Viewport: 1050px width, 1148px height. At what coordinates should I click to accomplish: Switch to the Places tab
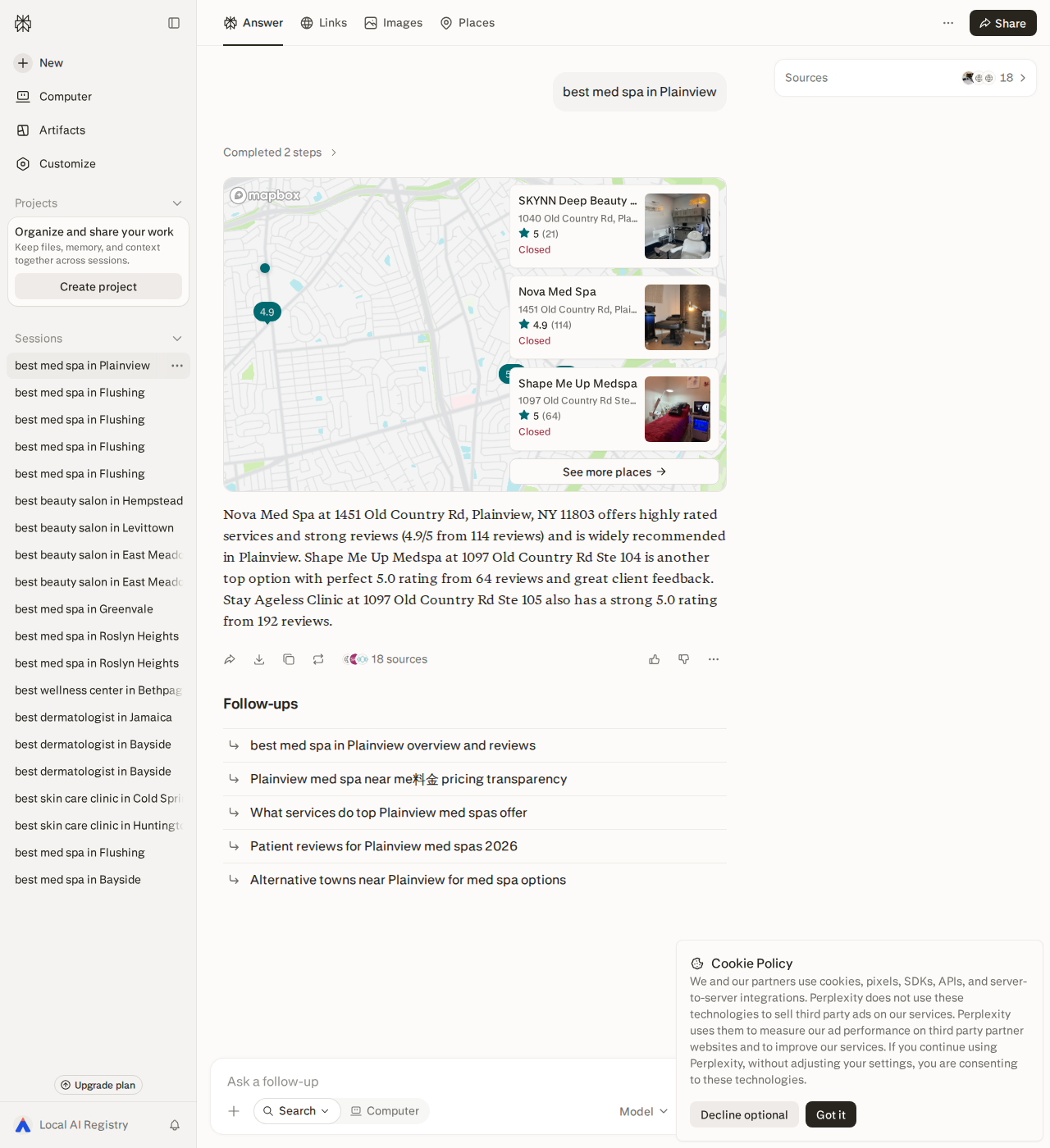click(468, 23)
